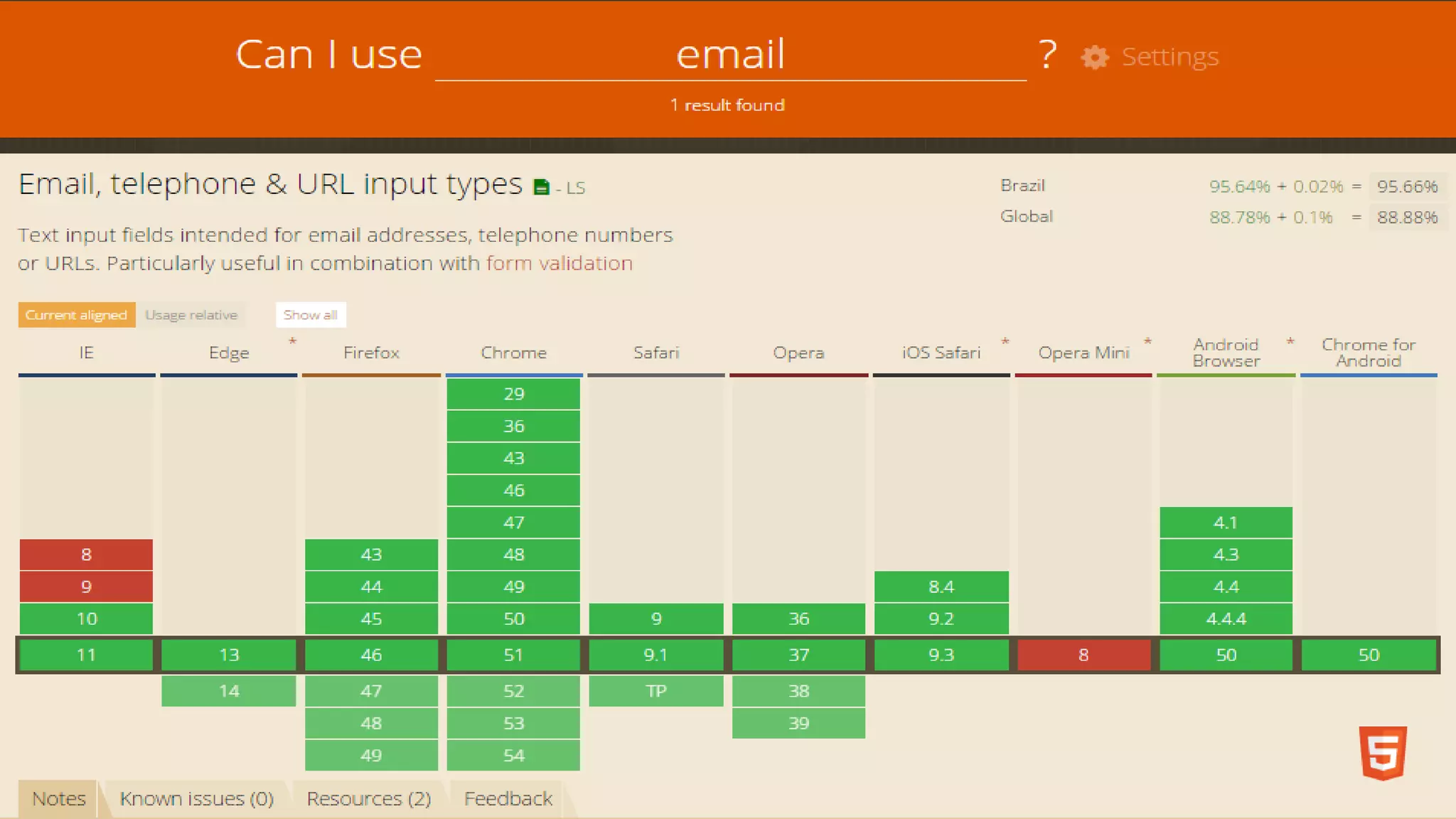
Task: Click the asterisk note next to Edge
Action: point(292,342)
